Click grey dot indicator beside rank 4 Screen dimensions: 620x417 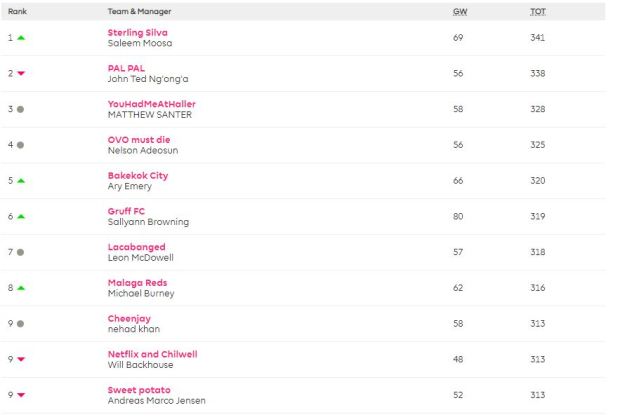click(x=21, y=145)
